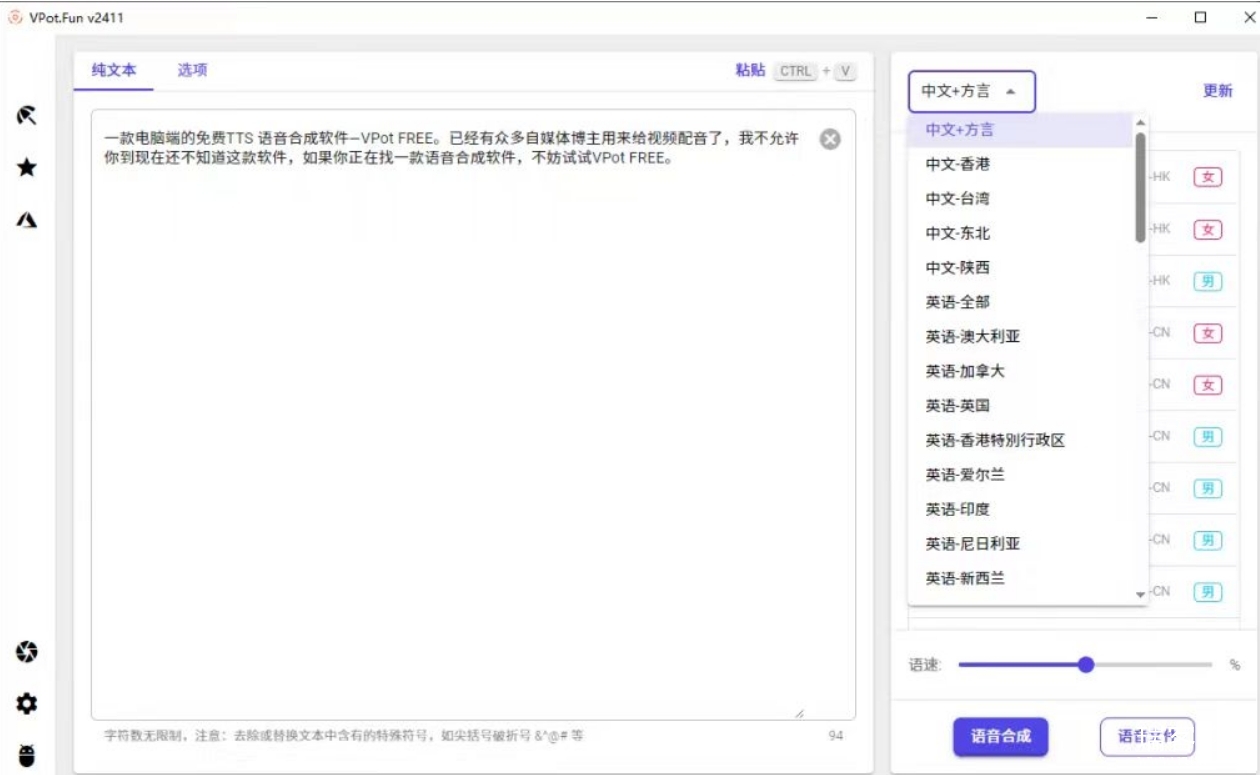Click the 语速 speed slider handle
The height and width of the screenshot is (775, 1260).
(x=1086, y=665)
